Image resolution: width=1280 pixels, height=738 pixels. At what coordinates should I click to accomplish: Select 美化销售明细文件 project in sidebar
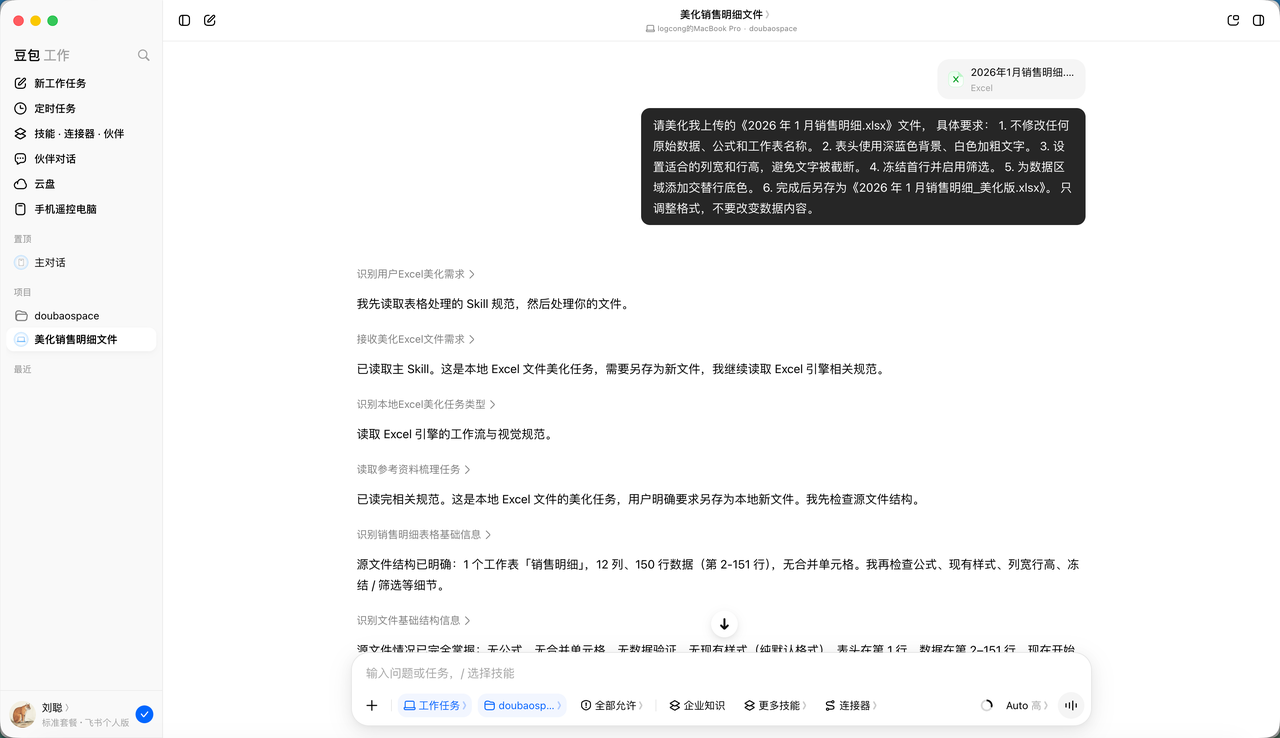click(x=81, y=339)
